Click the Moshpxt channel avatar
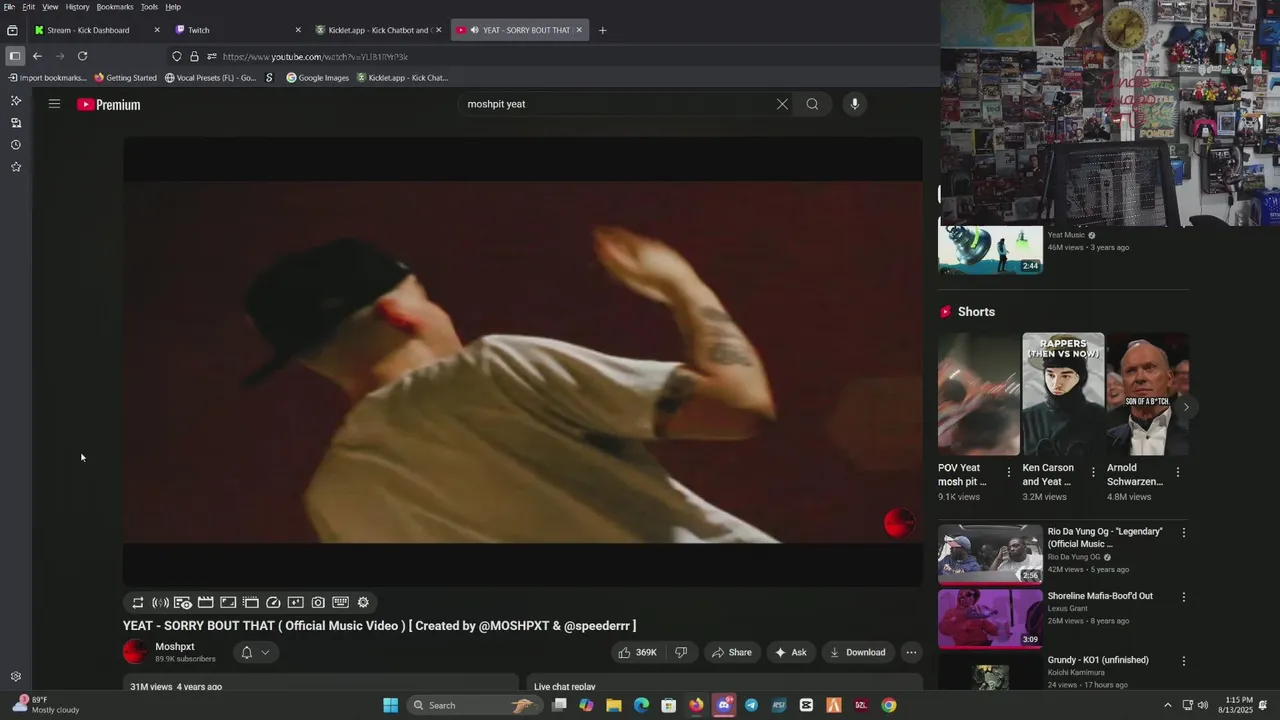 click(135, 652)
